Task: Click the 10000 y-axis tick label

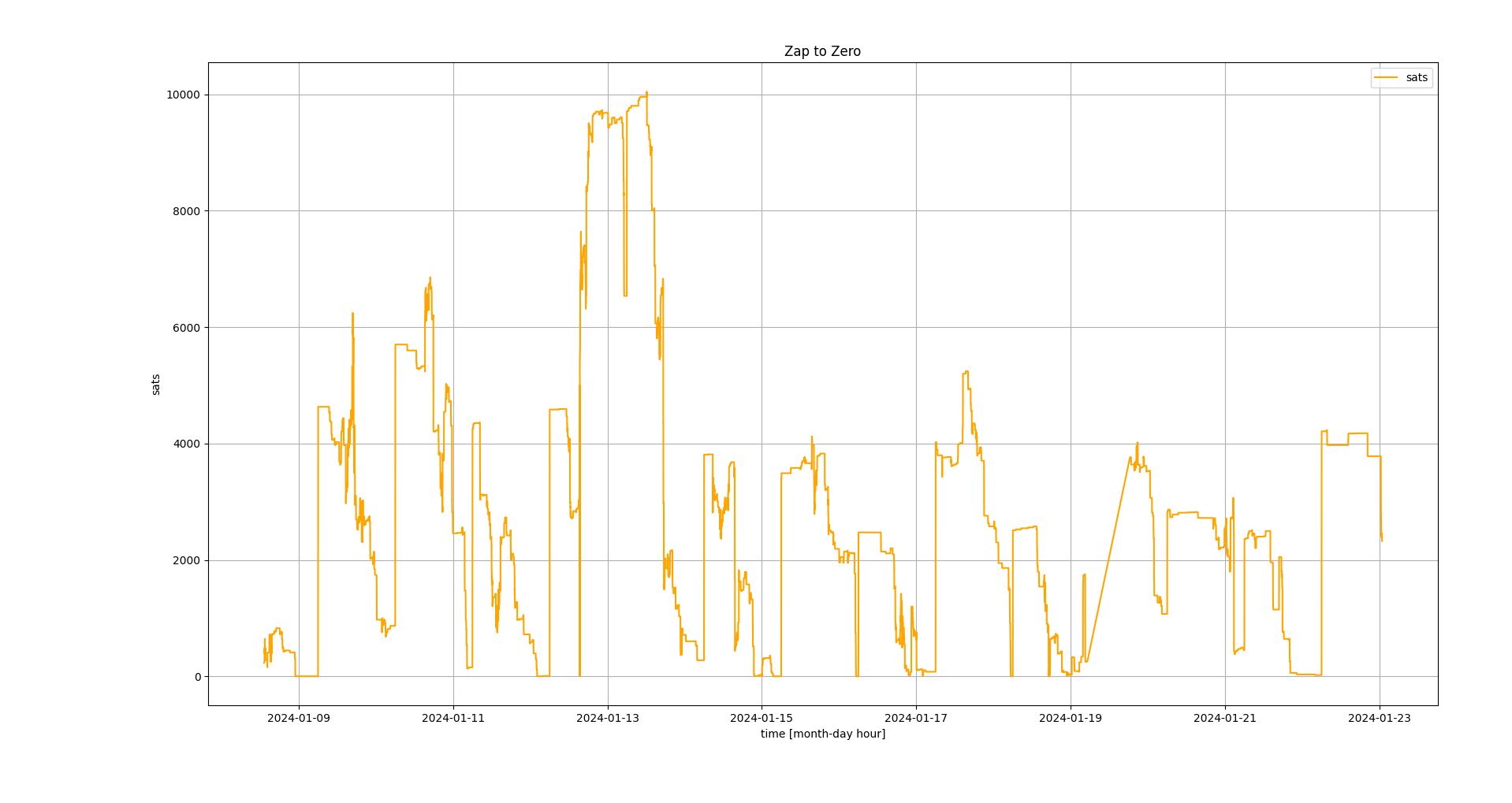Action: pyautogui.click(x=183, y=95)
